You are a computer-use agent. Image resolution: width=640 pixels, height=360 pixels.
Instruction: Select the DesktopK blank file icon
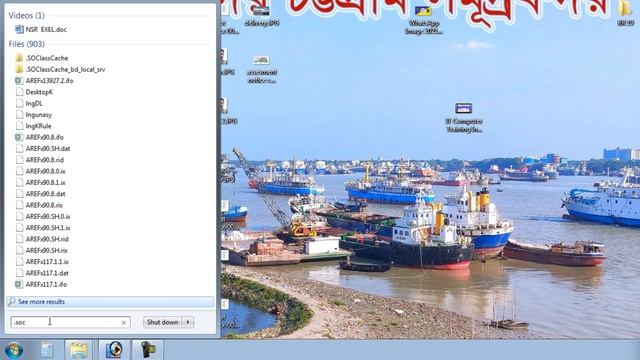19,92
